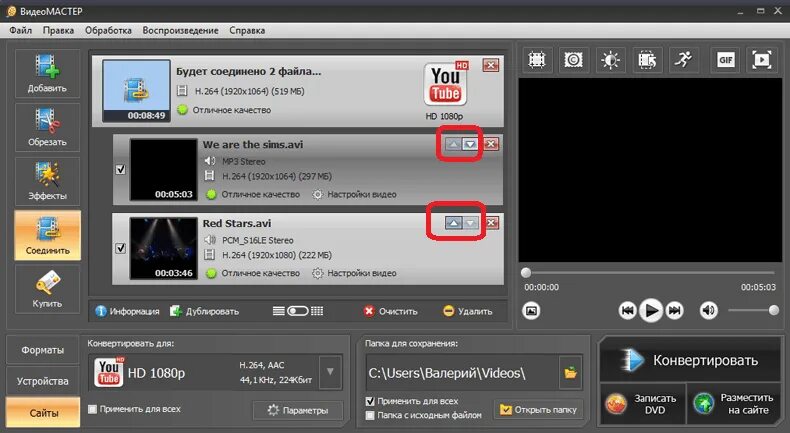The height and width of the screenshot is (433, 790).
Task: Uncheck the We are the sims.avi checkbox
Action: click(x=120, y=169)
